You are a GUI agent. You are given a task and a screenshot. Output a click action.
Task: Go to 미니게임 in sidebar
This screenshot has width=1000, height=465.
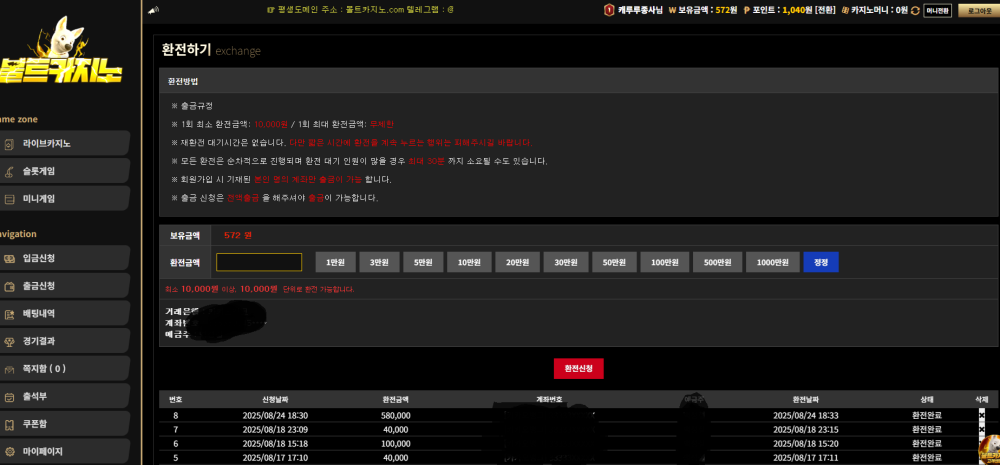click(64, 198)
